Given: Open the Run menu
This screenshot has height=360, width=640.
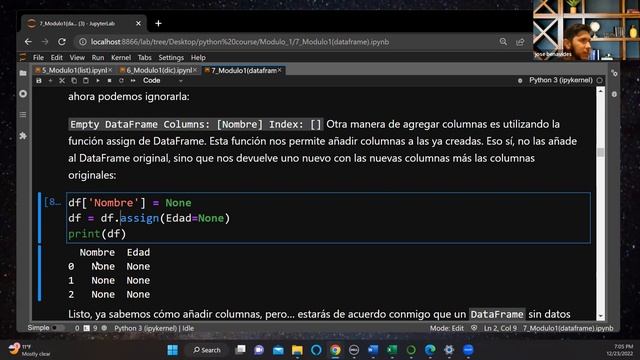Looking at the screenshot, I should [x=98, y=58].
